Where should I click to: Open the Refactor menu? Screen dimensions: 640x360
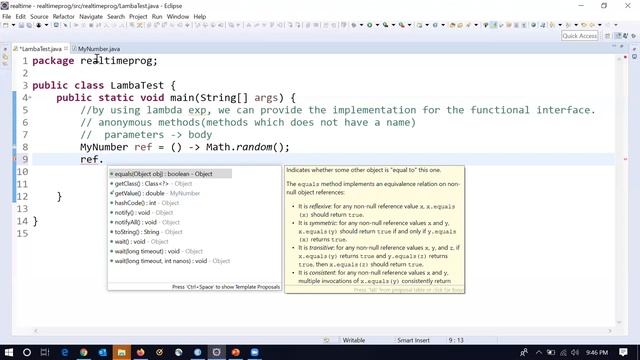coord(64,16)
